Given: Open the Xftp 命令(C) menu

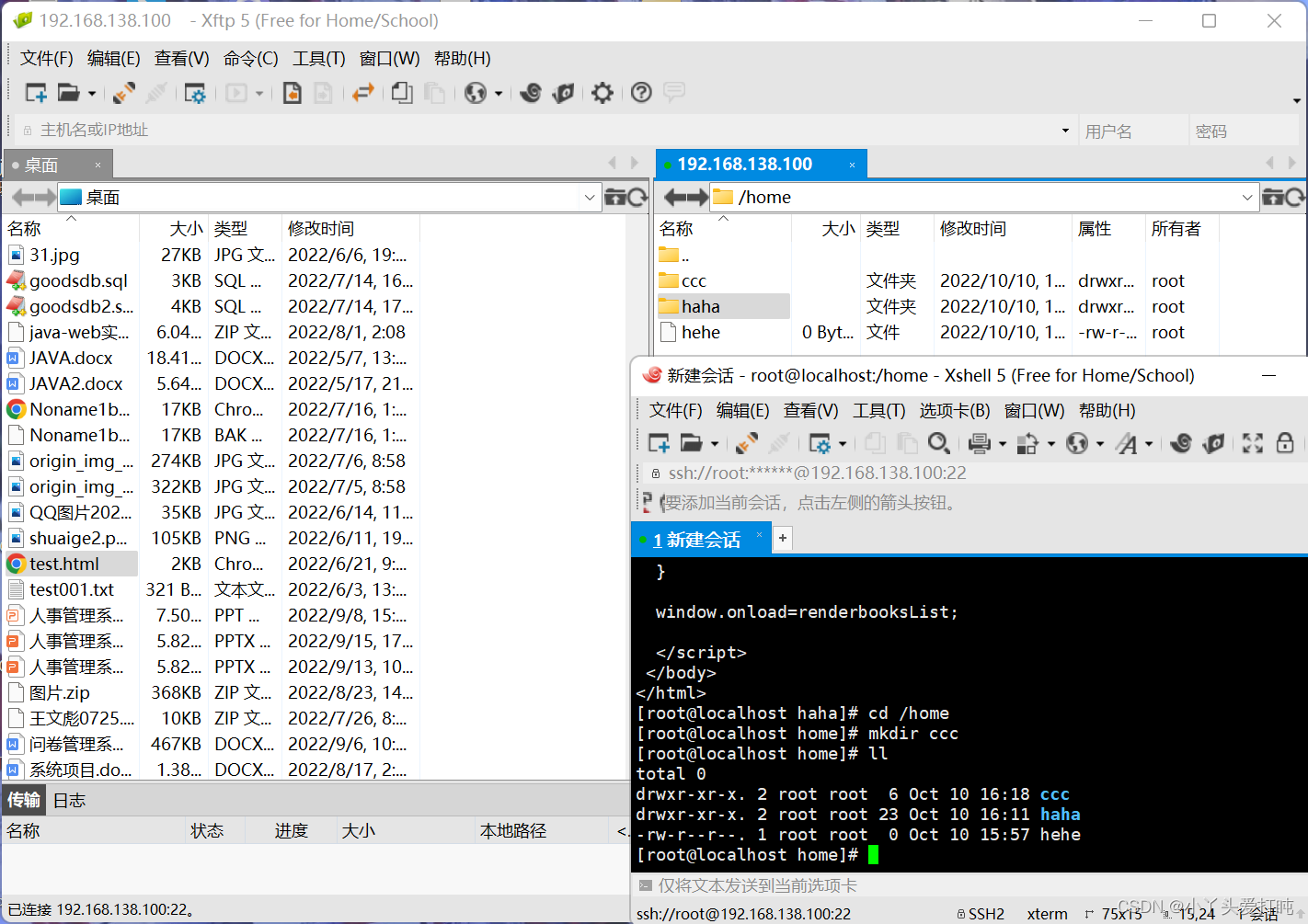Looking at the screenshot, I should pyautogui.click(x=250, y=59).
